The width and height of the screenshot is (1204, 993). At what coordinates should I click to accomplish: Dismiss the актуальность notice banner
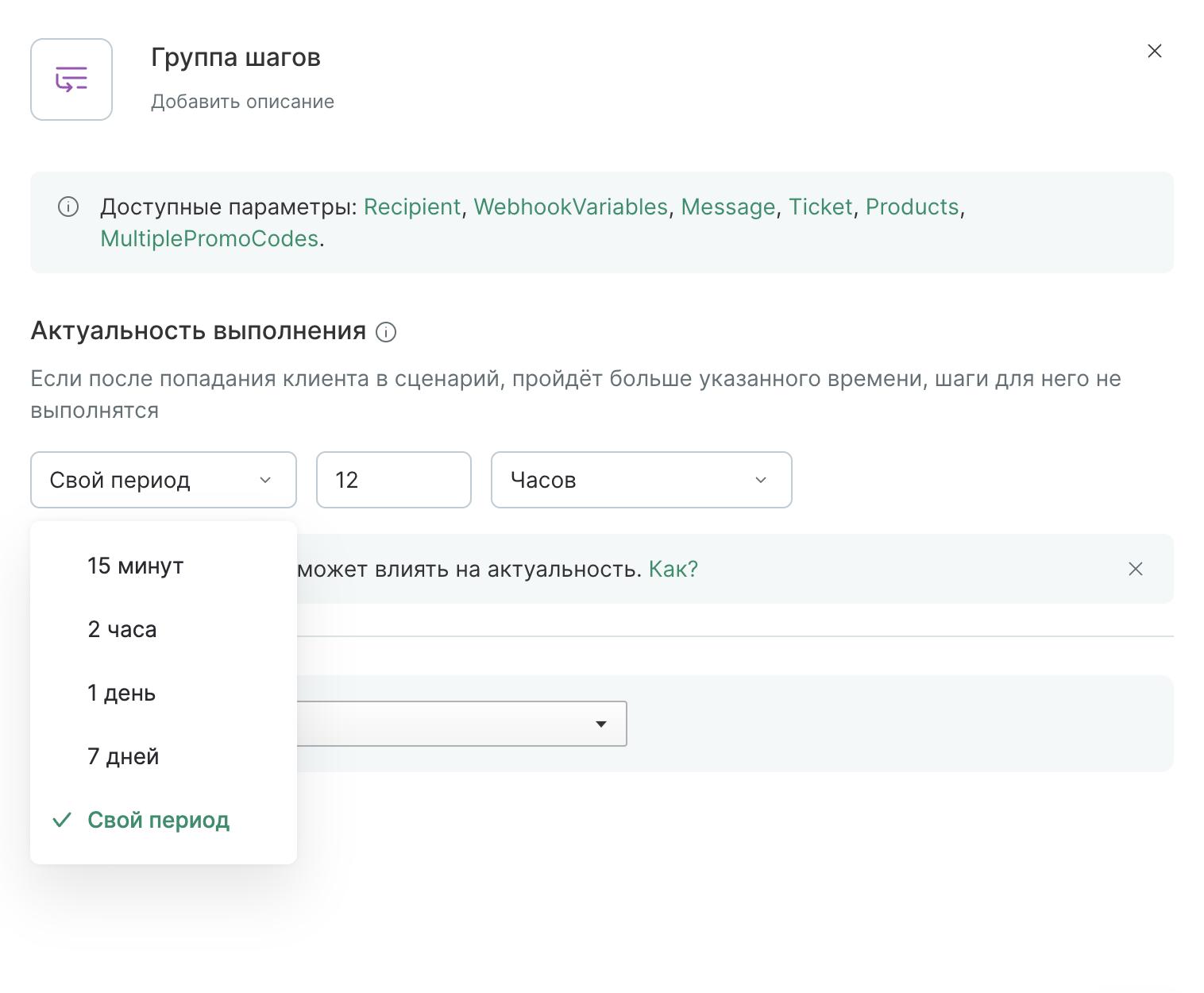1136,569
